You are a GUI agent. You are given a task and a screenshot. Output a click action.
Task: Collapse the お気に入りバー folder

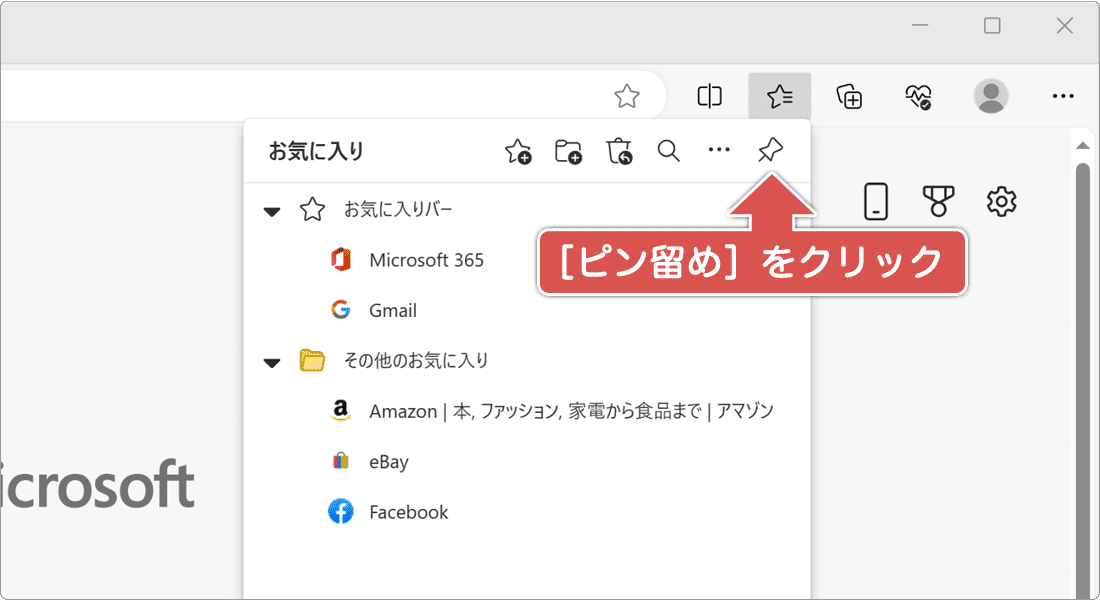pyautogui.click(x=272, y=211)
